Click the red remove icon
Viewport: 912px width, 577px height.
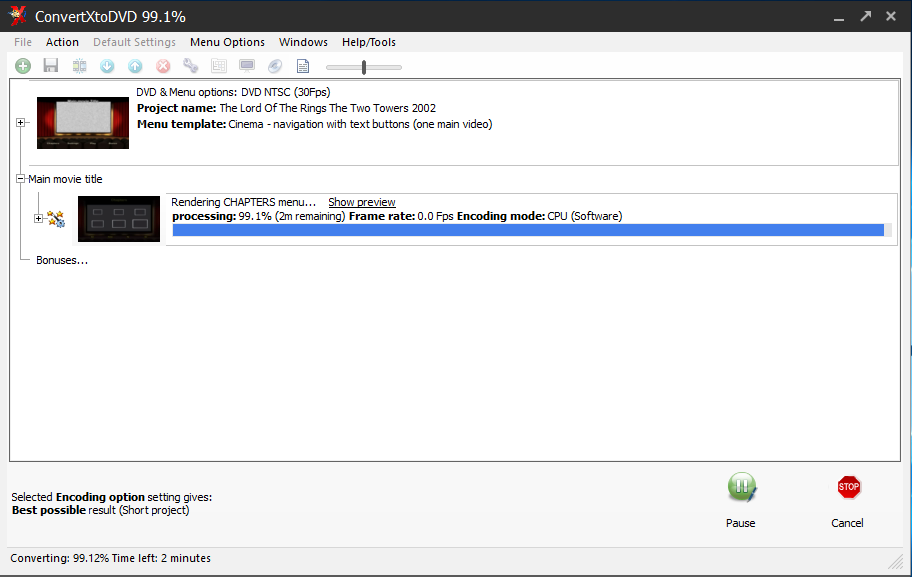[x=163, y=66]
